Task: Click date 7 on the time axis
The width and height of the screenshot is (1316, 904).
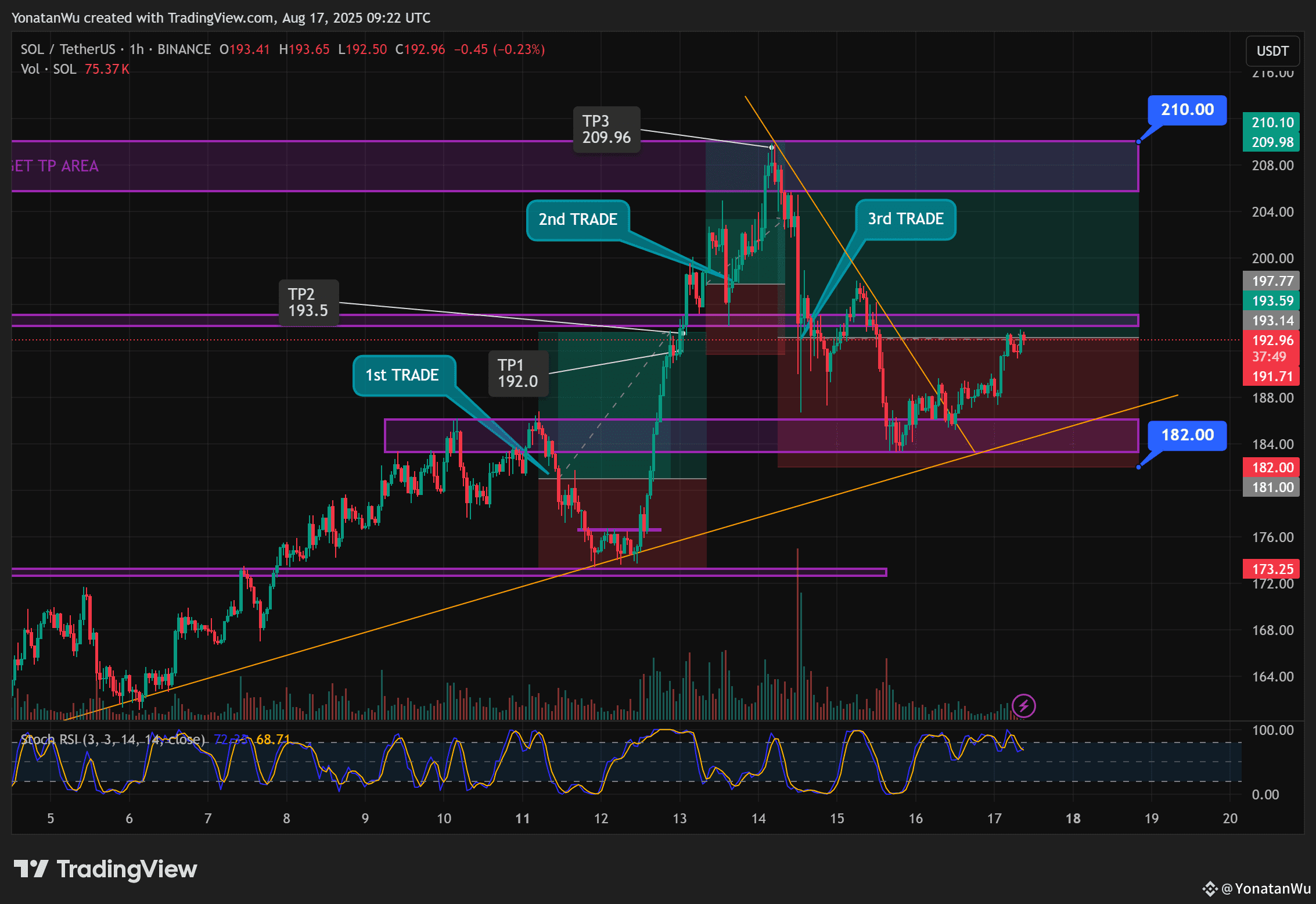Action: click(208, 819)
